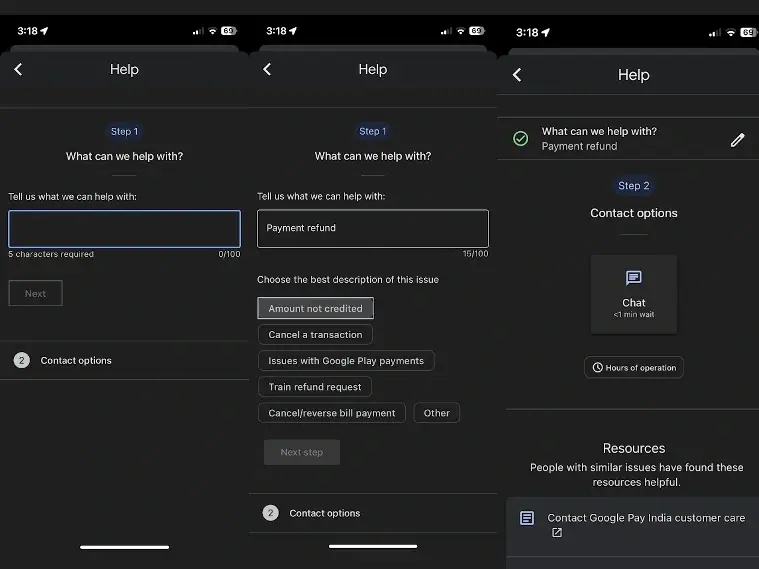Click the pencil edit icon beside Payment refund
759x569 pixels.
tap(737, 140)
